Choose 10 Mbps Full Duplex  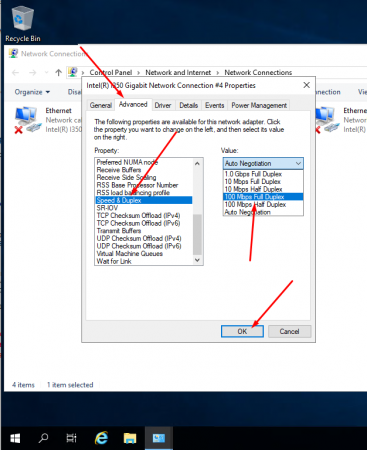(x=263, y=182)
